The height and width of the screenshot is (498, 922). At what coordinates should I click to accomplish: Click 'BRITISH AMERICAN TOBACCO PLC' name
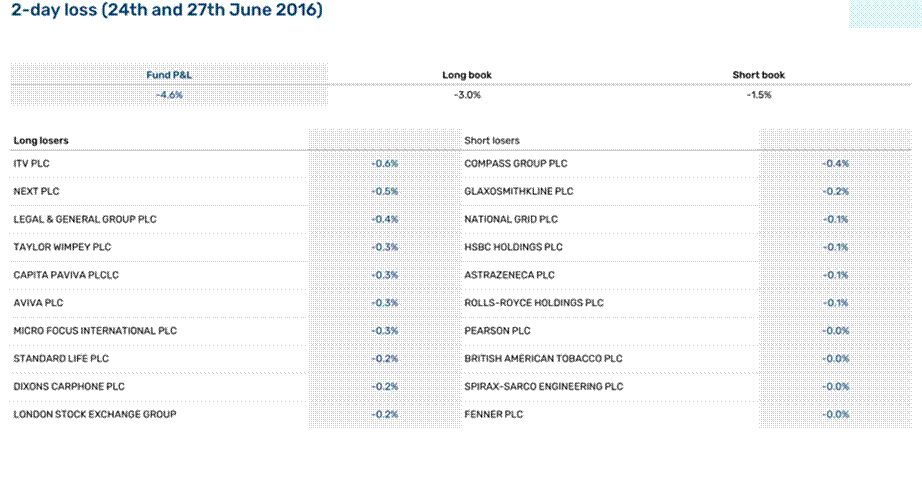tap(543, 358)
